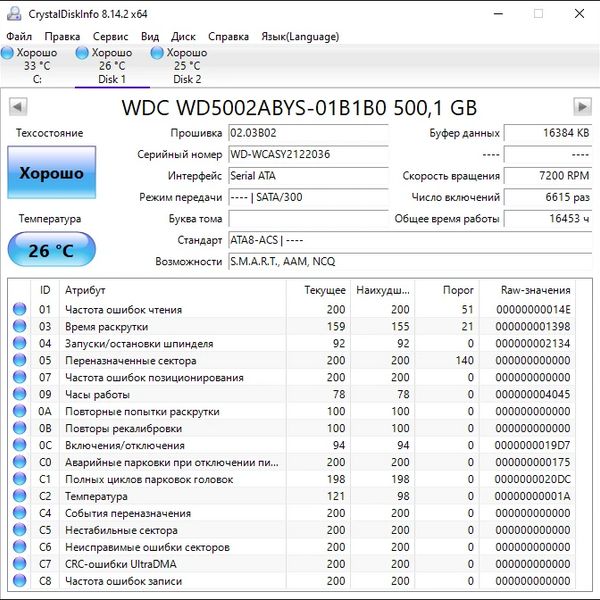This screenshot has width=600, height=600.
Task: Select row Нестабильные сектора
Action: (x=292, y=530)
